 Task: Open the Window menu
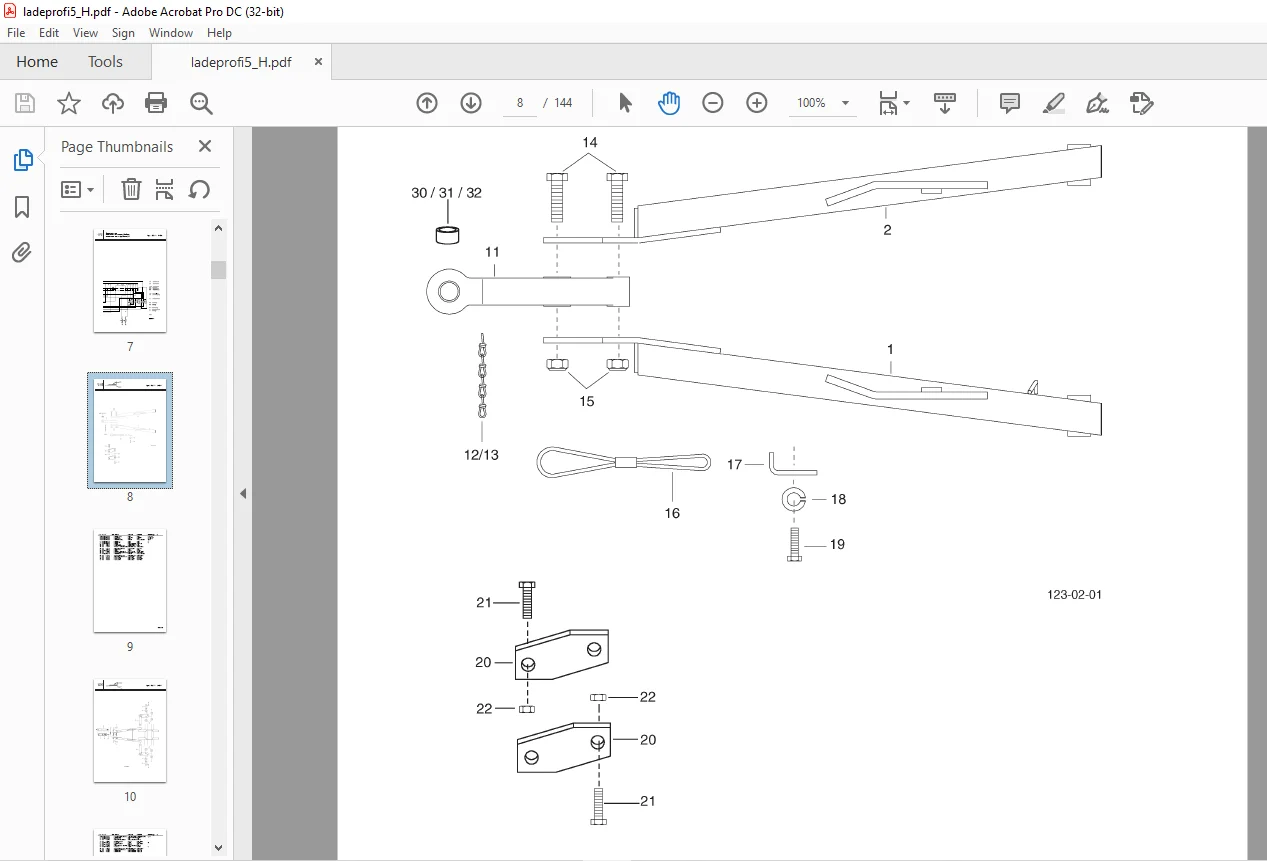pyautogui.click(x=171, y=33)
